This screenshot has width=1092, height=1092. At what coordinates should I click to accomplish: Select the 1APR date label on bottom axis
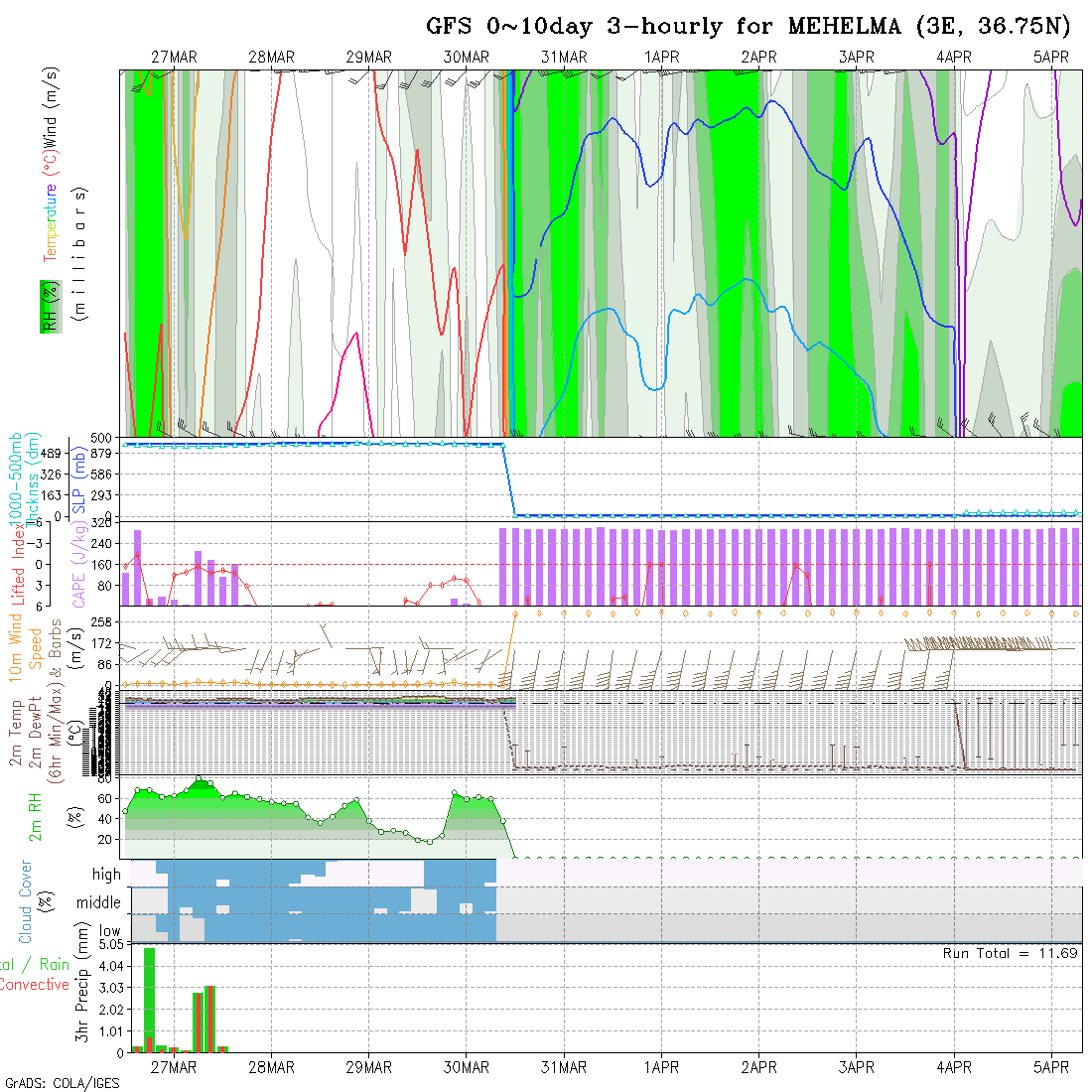(x=661, y=1067)
